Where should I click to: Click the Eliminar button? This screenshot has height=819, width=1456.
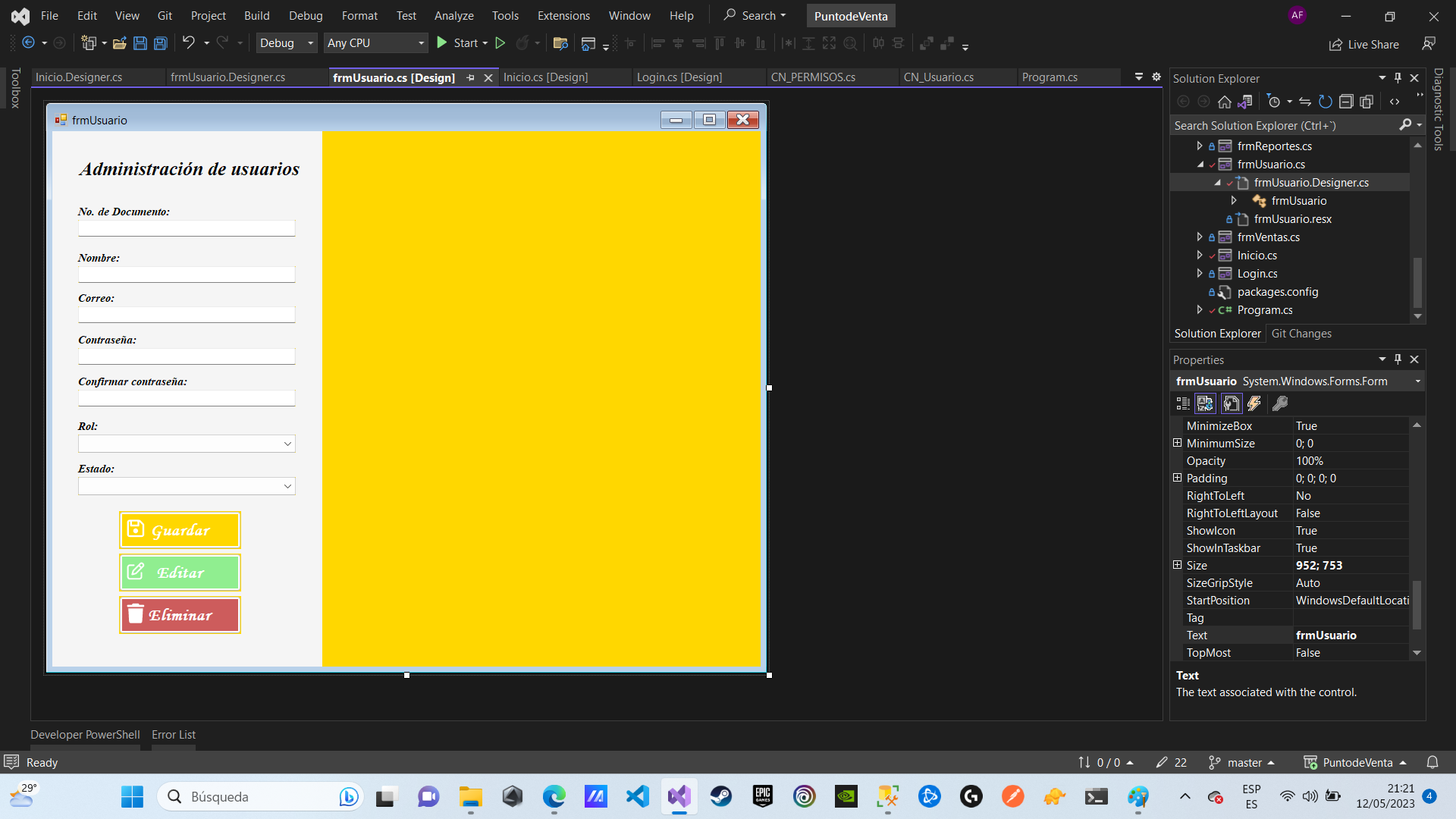(x=180, y=613)
